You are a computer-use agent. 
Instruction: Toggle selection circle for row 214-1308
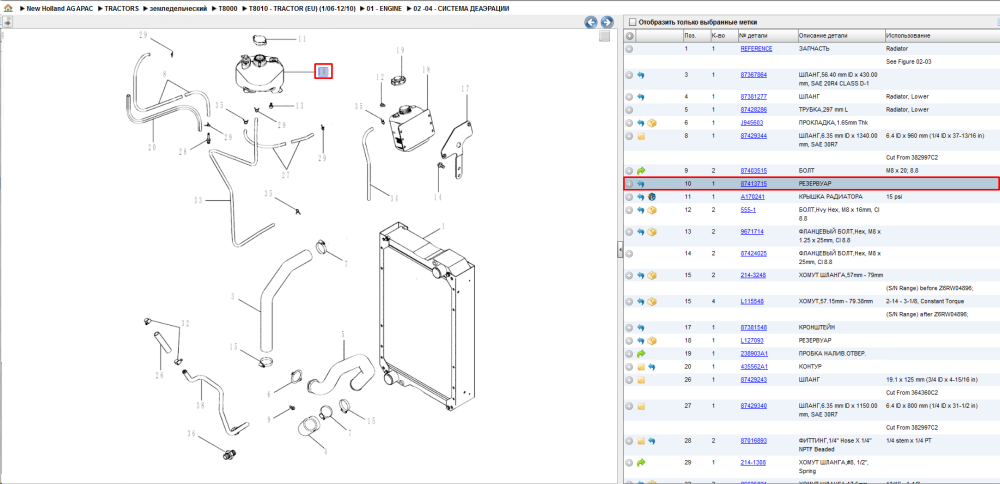pyautogui.click(x=629, y=462)
